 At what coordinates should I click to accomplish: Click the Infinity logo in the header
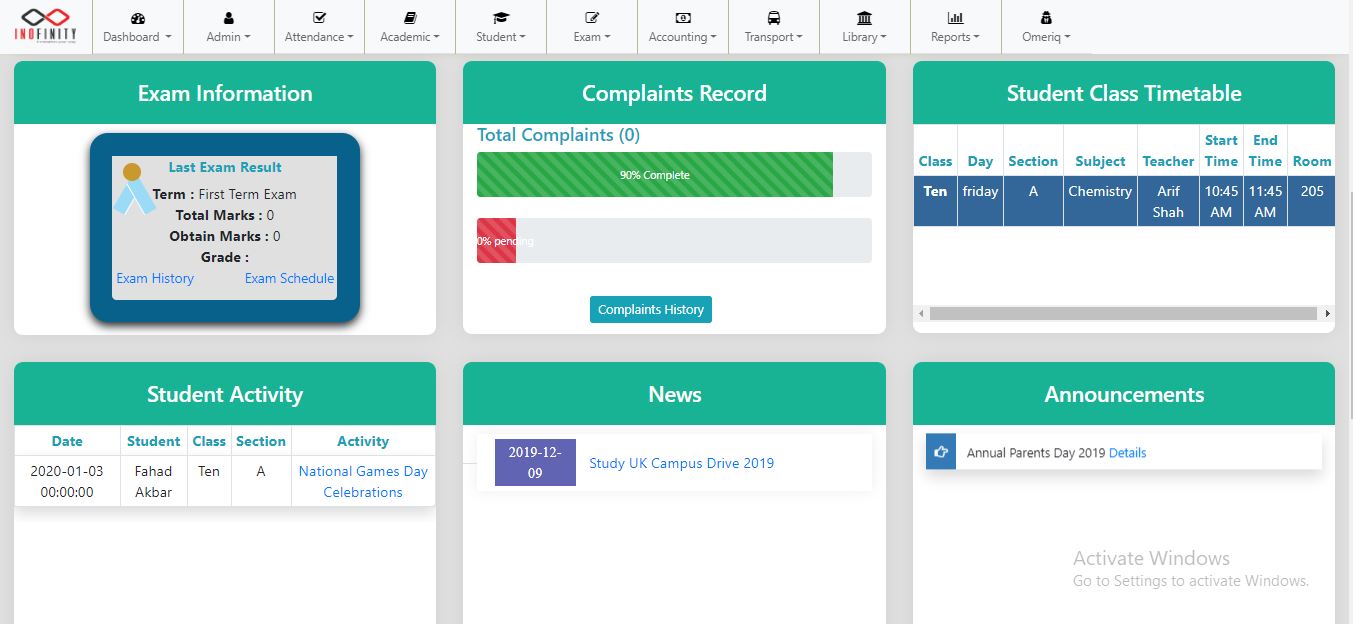45,24
